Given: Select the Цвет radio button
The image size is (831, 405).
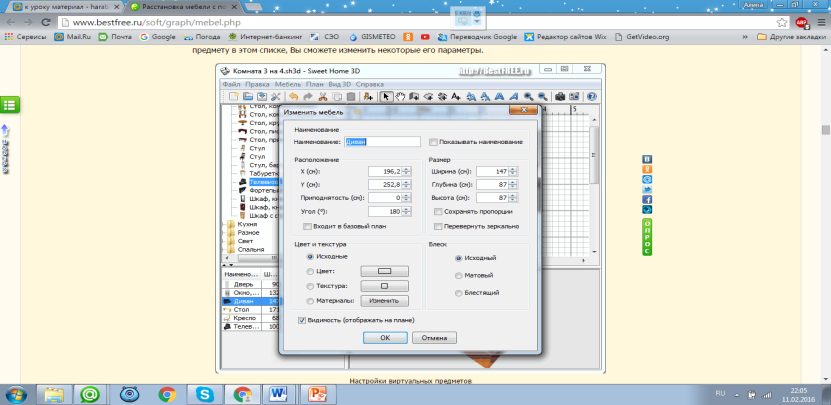Looking at the screenshot, I should click(x=310, y=271).
